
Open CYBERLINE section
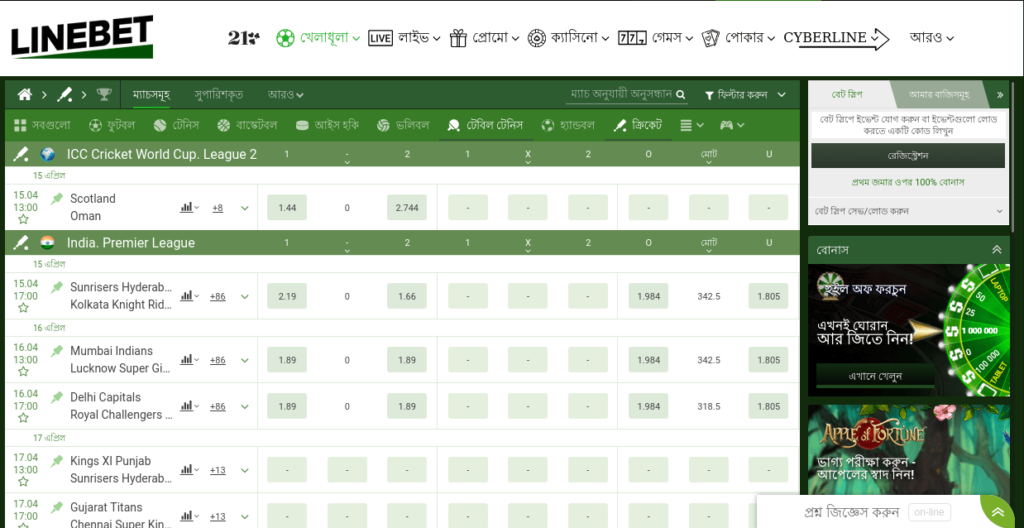tap(836, 39)
